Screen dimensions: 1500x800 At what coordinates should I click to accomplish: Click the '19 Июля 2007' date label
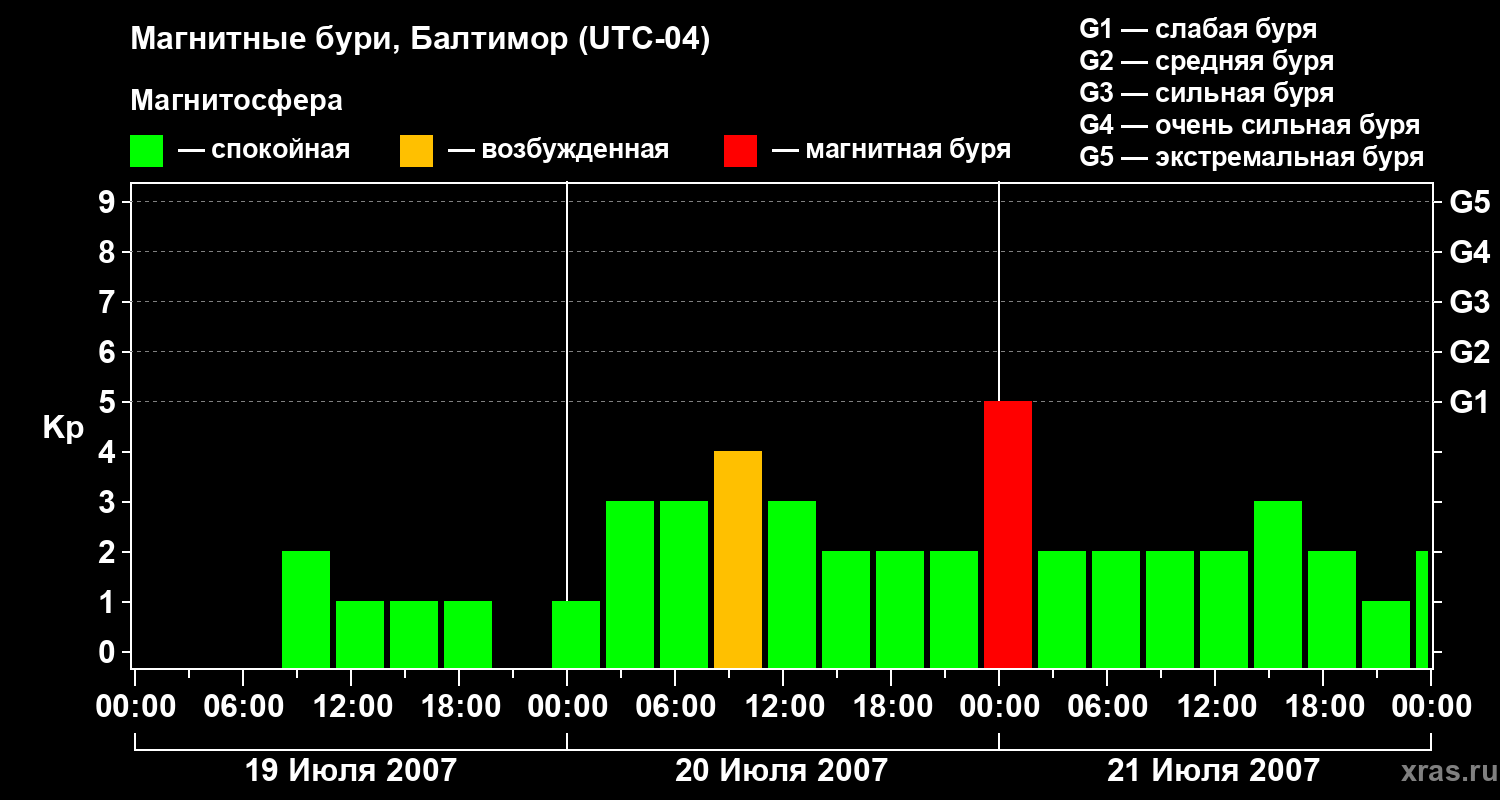pos(351,771)
